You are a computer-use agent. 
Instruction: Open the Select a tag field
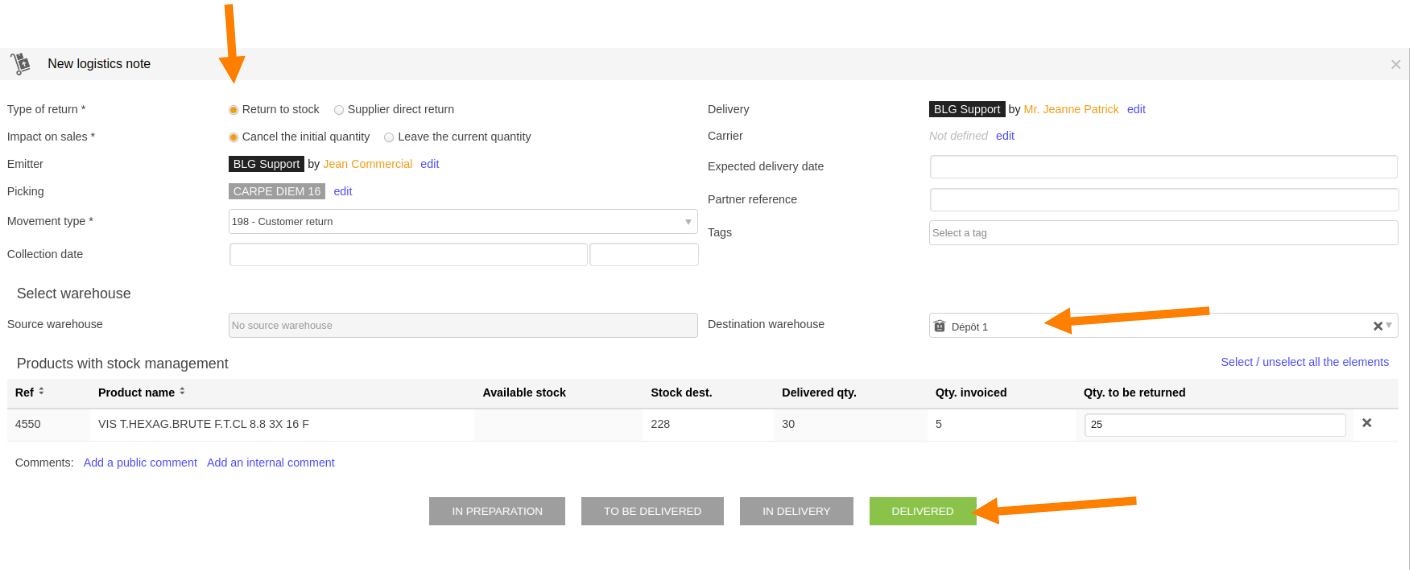click(1163, 232)
